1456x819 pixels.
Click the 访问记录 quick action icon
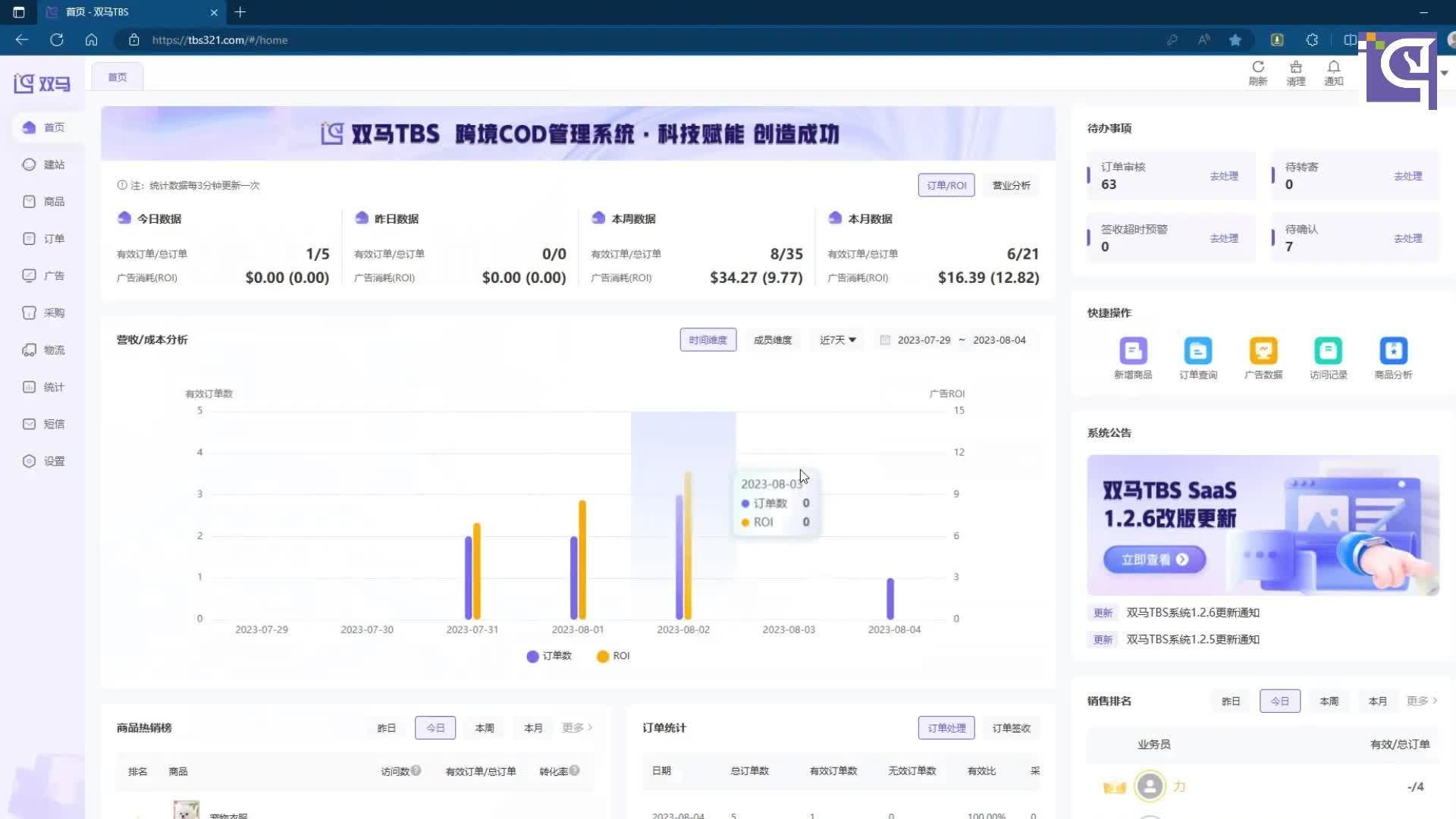click(1328, 351)
